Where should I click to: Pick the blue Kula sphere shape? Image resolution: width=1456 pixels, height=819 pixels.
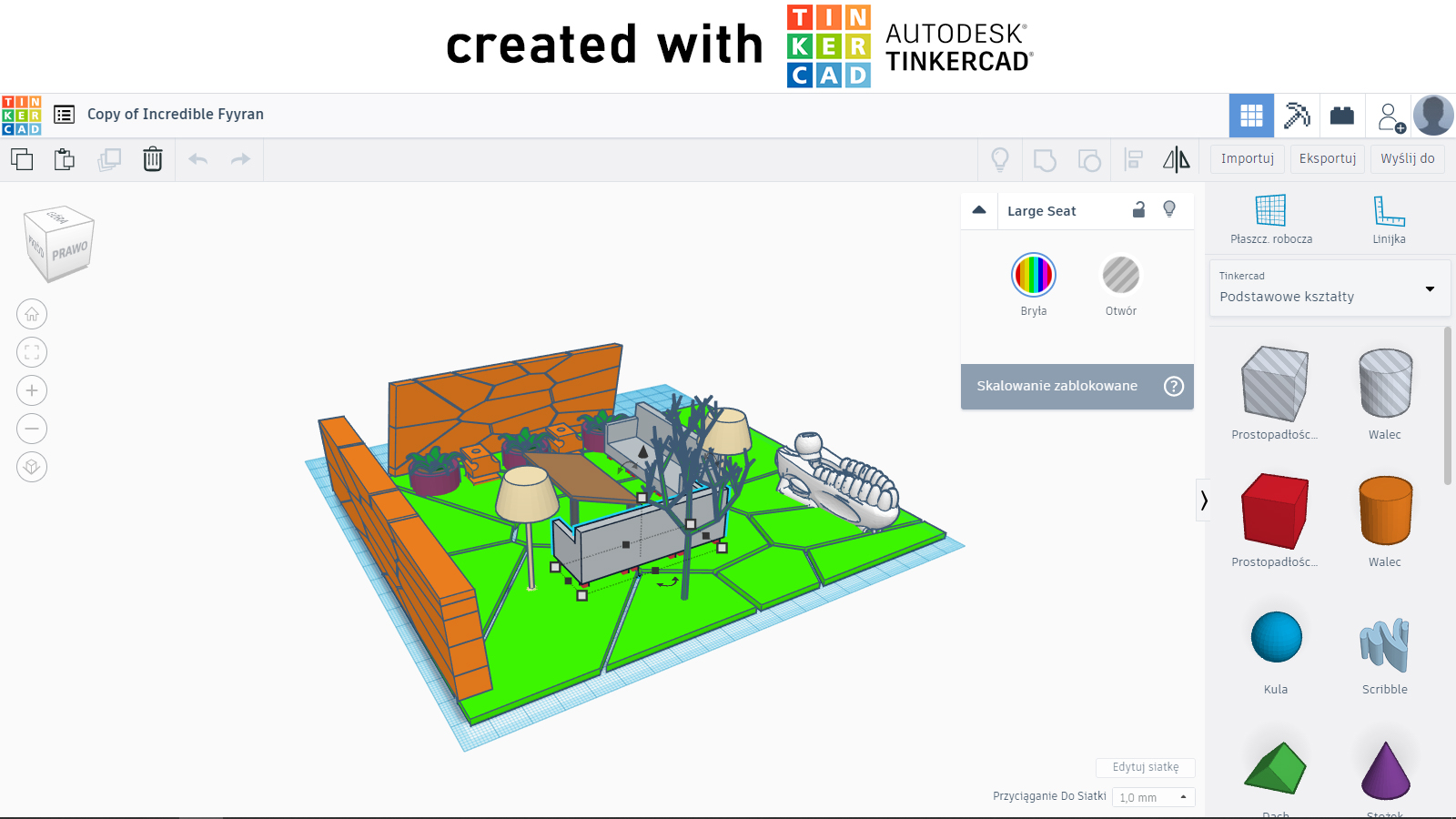click(1276, 637)
